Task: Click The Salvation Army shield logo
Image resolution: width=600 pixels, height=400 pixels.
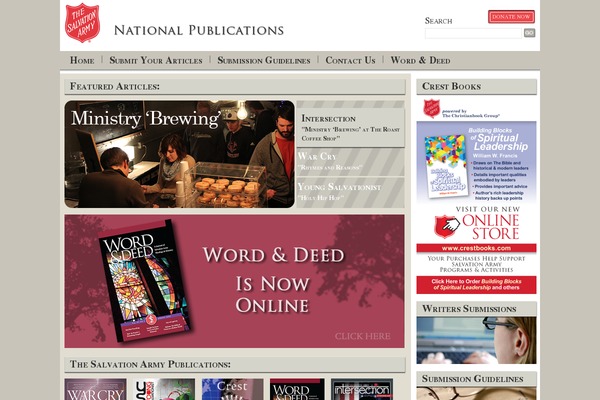Action: 82,23
